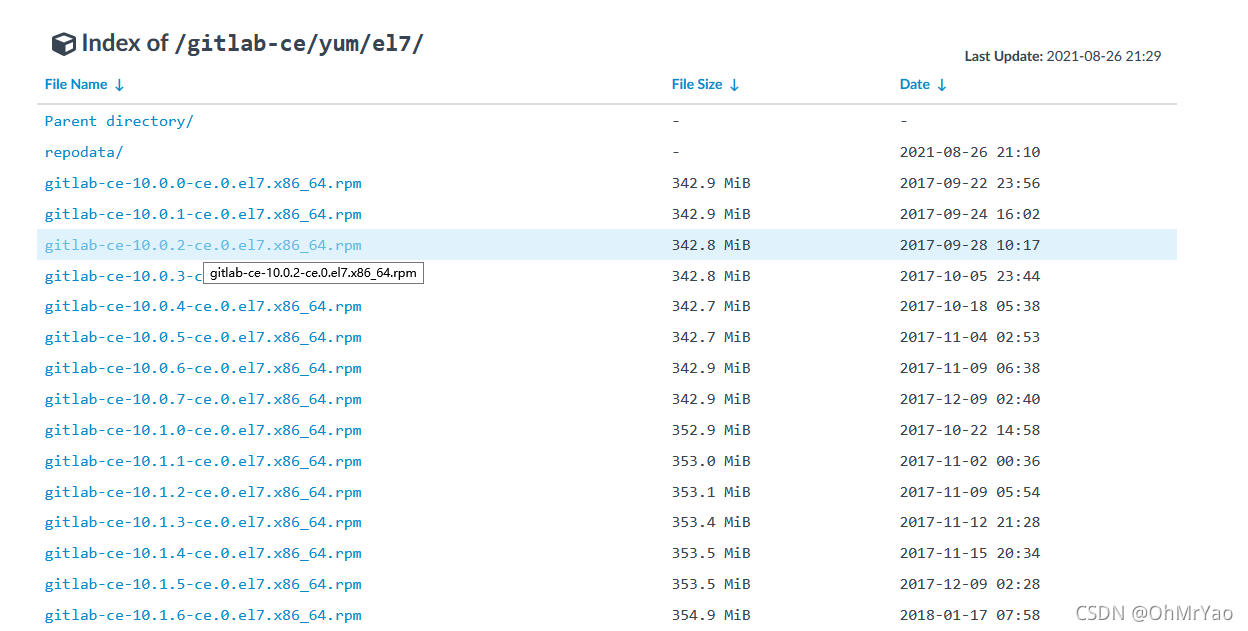Download highlighted gitlab-ce-10.0.2 rpm file
Viewport: 1248px width, 631px height.
pos(203,245)
